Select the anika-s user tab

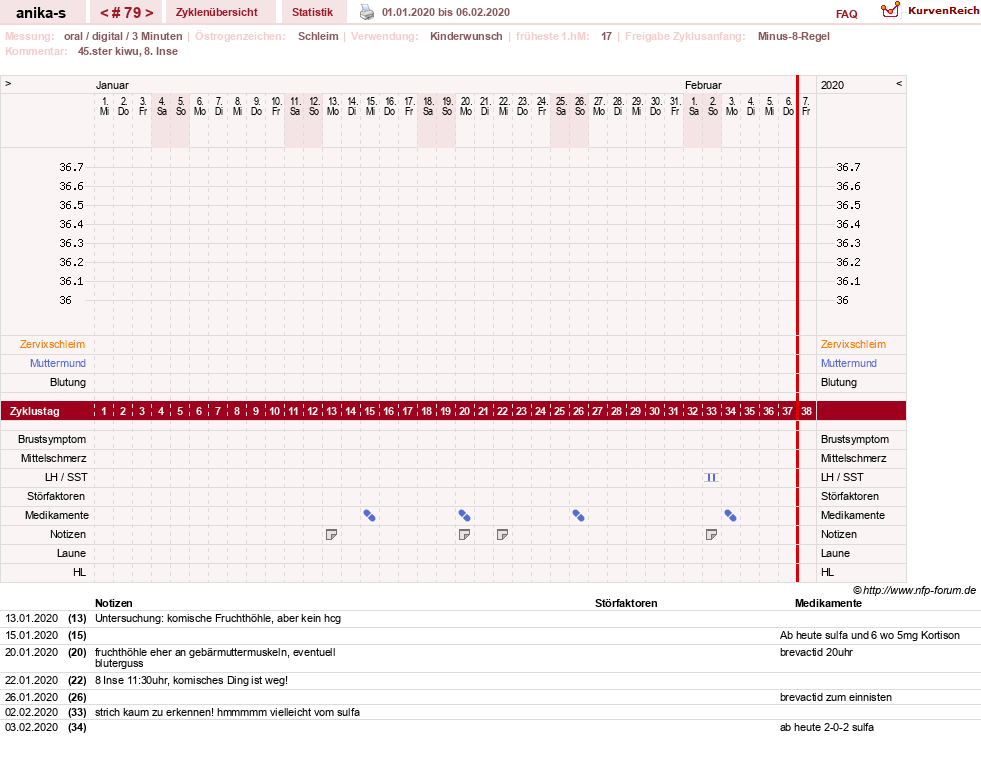(41, 13)
